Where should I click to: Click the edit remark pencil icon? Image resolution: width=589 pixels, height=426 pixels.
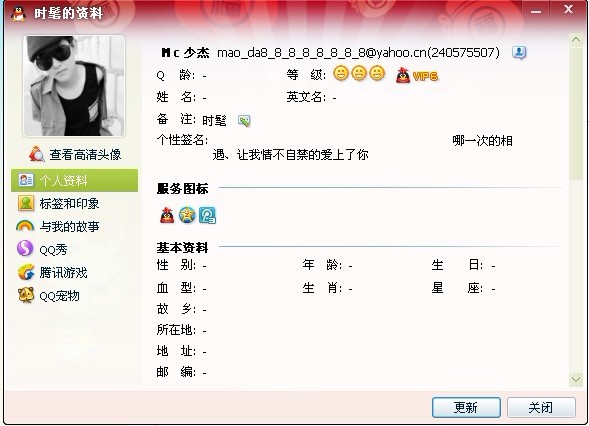coord(244,121)
